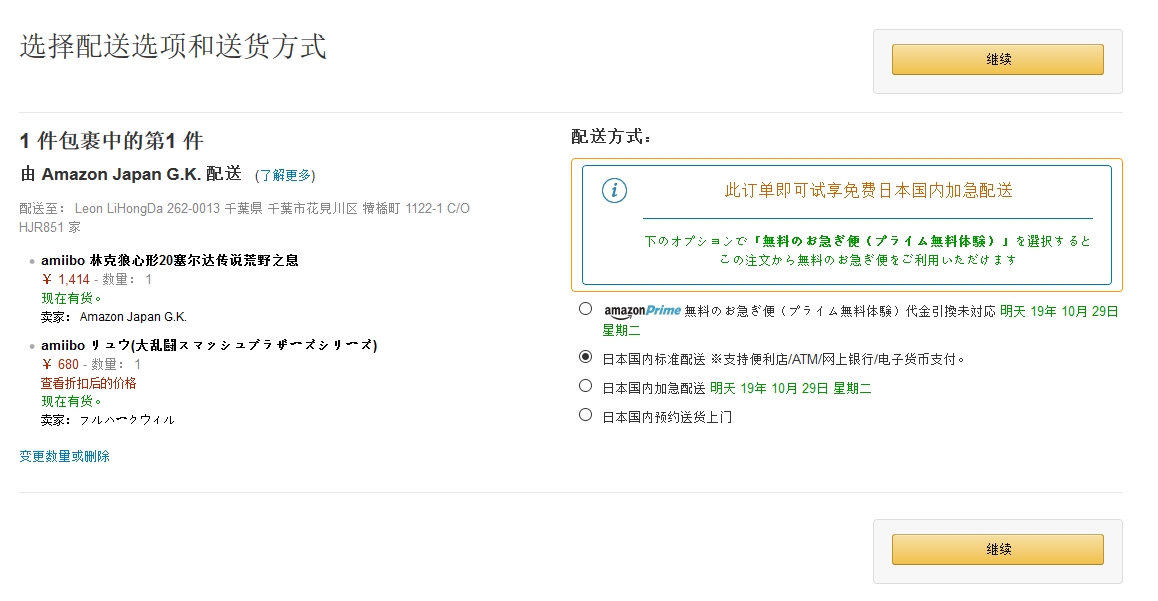Click the 变更数量或删除 link
The image size is (1158, 601).
(x=64, y=456)
